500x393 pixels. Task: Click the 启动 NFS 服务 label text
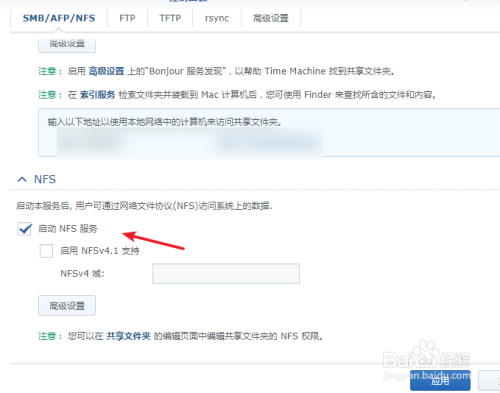(68, 229)
